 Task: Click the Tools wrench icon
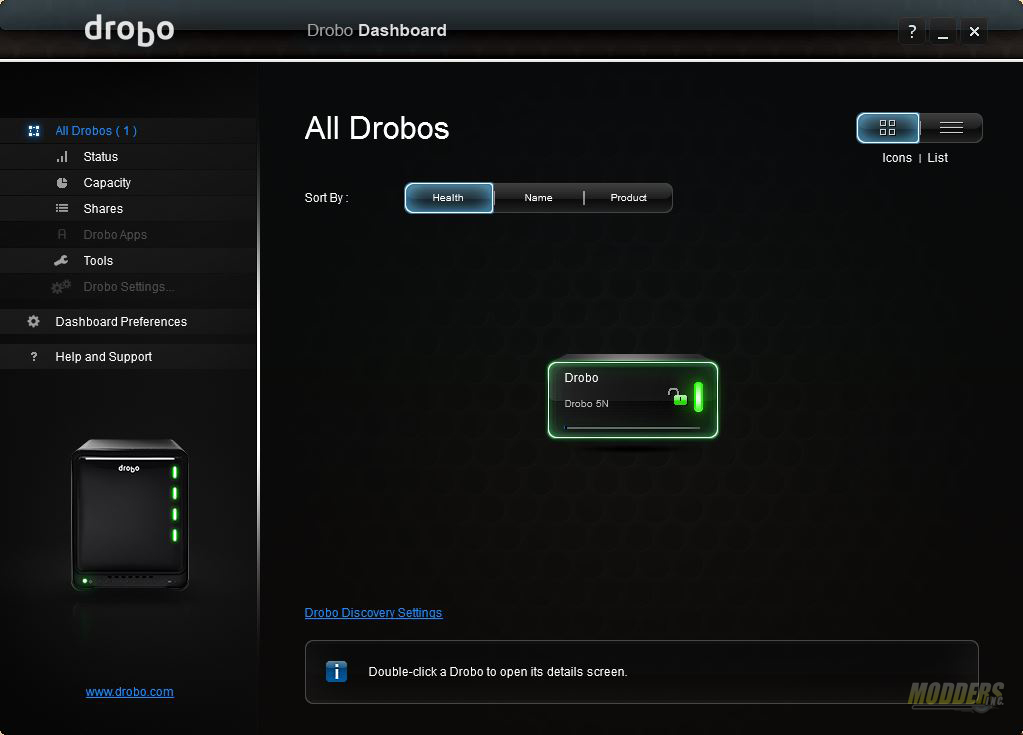(61, 260)
